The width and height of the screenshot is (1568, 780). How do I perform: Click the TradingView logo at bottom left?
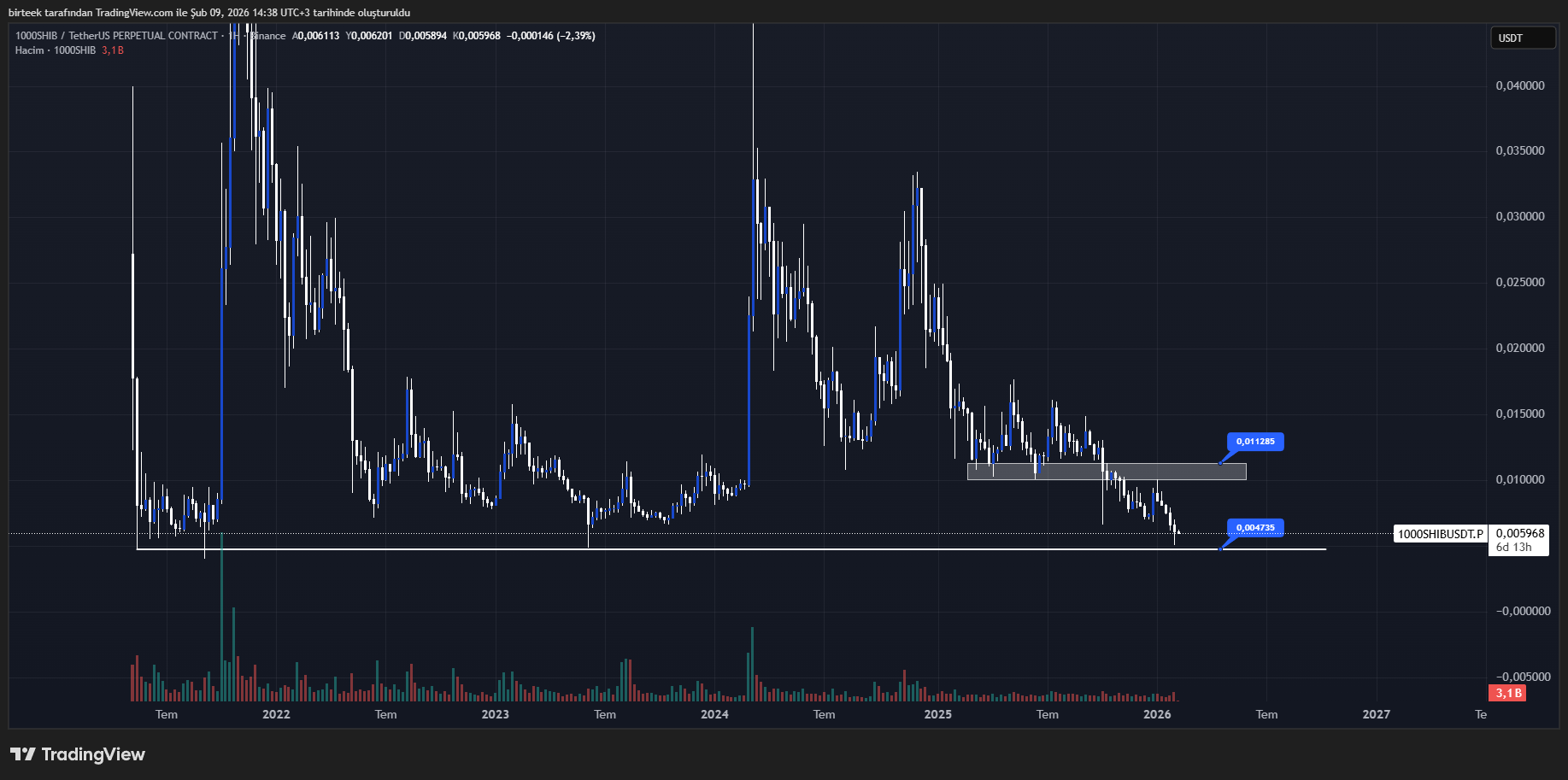[78, 754]
